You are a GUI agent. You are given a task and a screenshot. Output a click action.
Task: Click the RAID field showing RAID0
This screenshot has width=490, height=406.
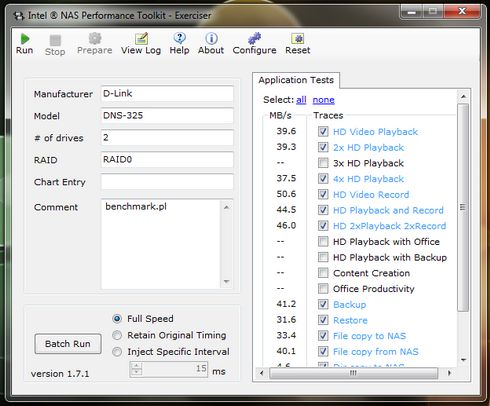coord(167,160)
